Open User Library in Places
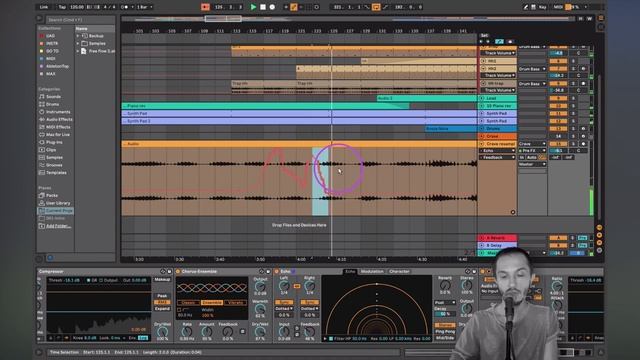Image resolution: width=640 pixels, height=360 pixels. [58, 203]
